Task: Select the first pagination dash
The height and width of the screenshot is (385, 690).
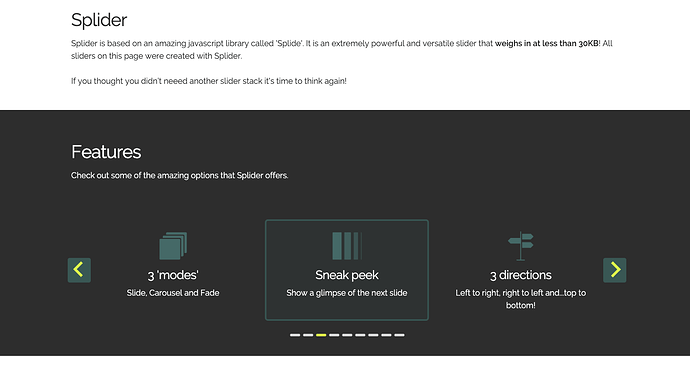Action: [x=295, y=335]
